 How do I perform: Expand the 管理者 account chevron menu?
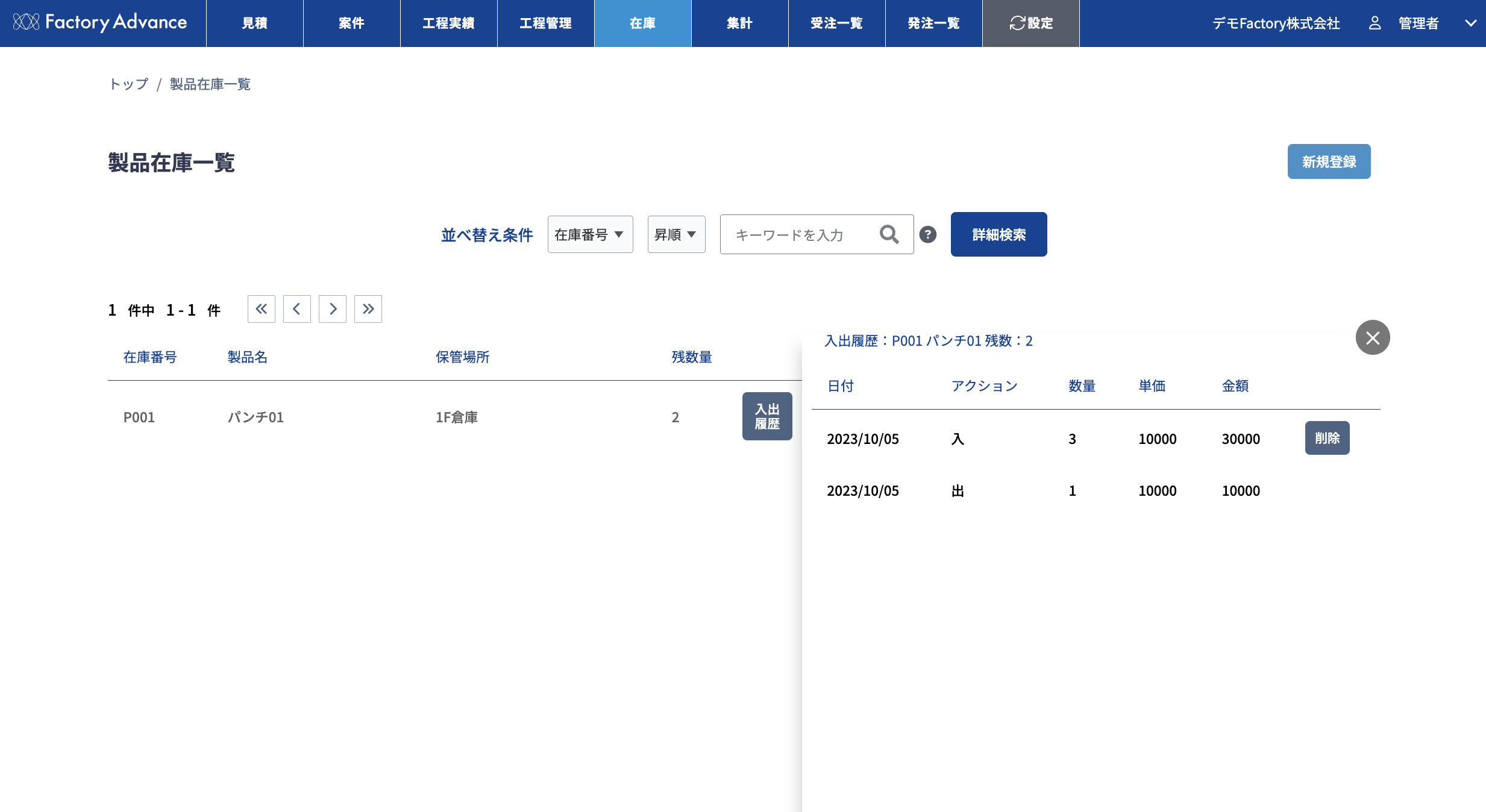pyautogui.click(x=1470, y=23)
